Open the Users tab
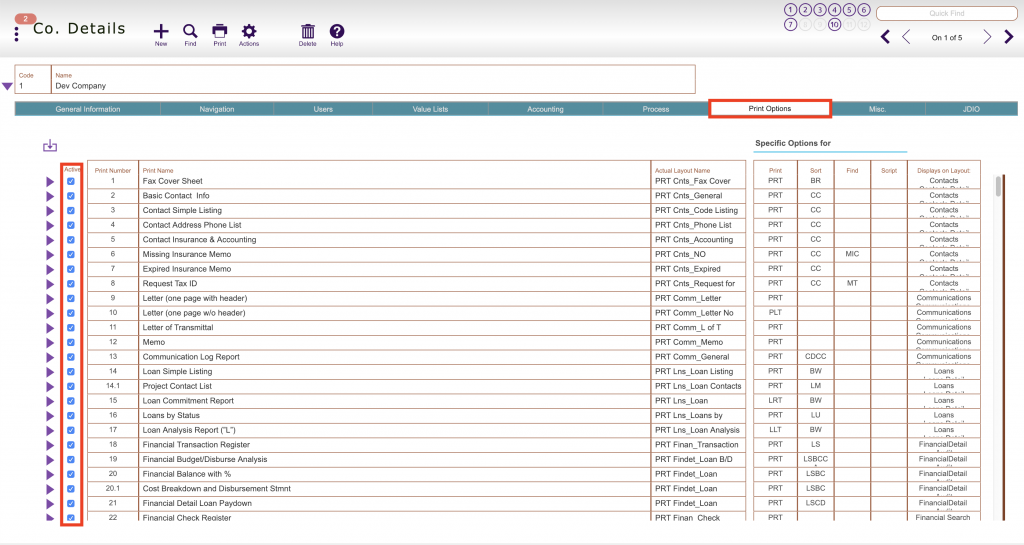Screen dimensions: 1024x545 tap(323, 109)
